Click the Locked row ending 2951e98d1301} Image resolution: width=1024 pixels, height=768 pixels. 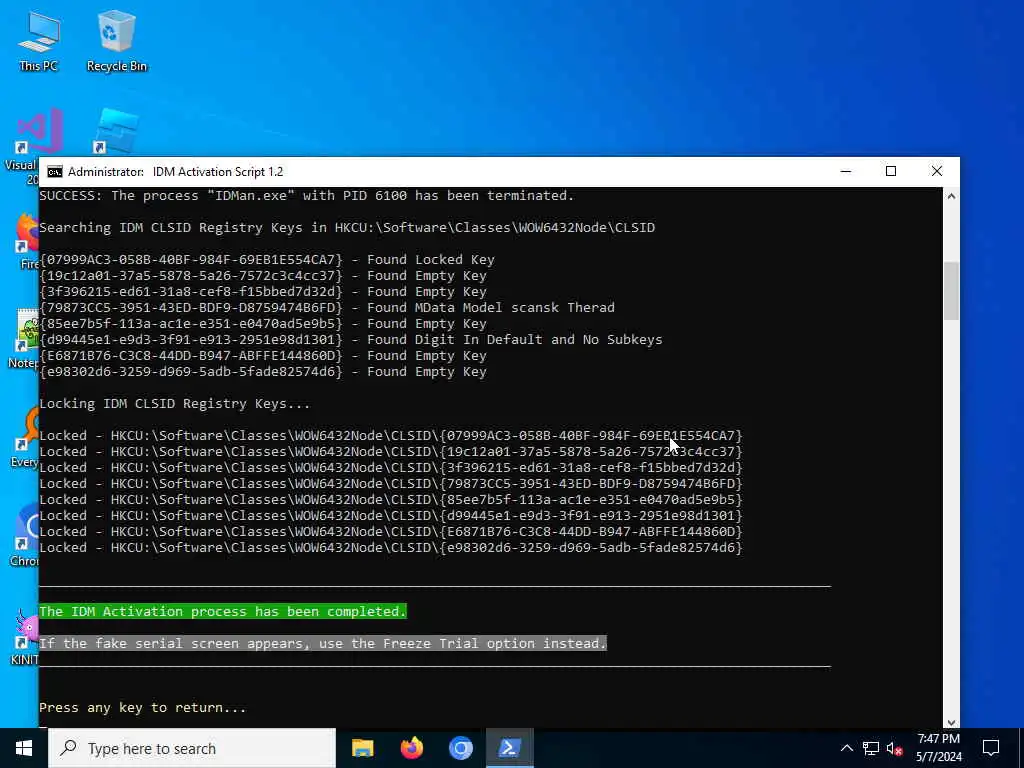point(391,515)
